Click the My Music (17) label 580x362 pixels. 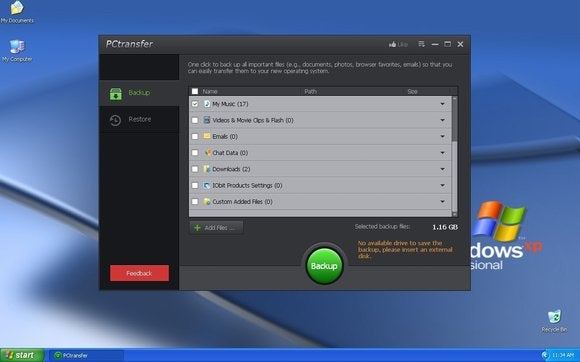pyautogui.click(x=230, y=104)
